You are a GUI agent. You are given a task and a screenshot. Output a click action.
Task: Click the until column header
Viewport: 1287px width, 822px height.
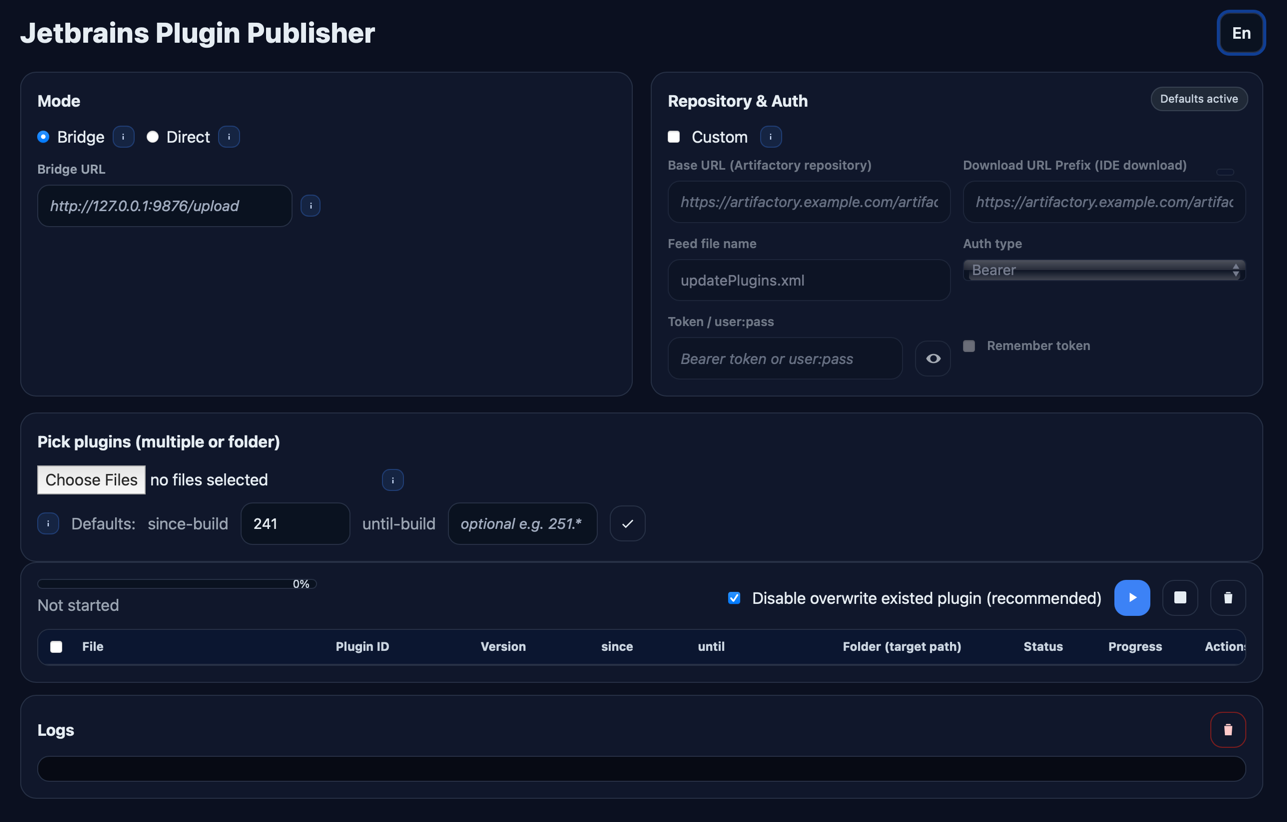coord(711,647)
